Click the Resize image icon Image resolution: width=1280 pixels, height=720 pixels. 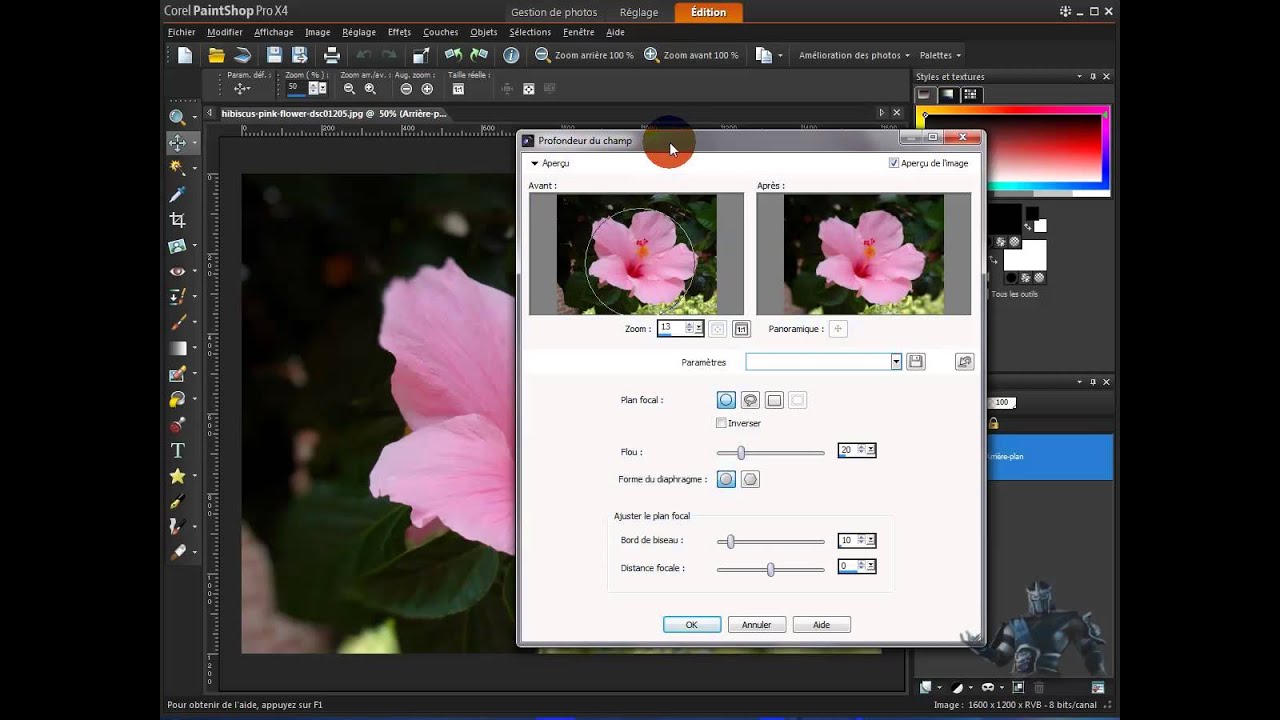[421, 56]
